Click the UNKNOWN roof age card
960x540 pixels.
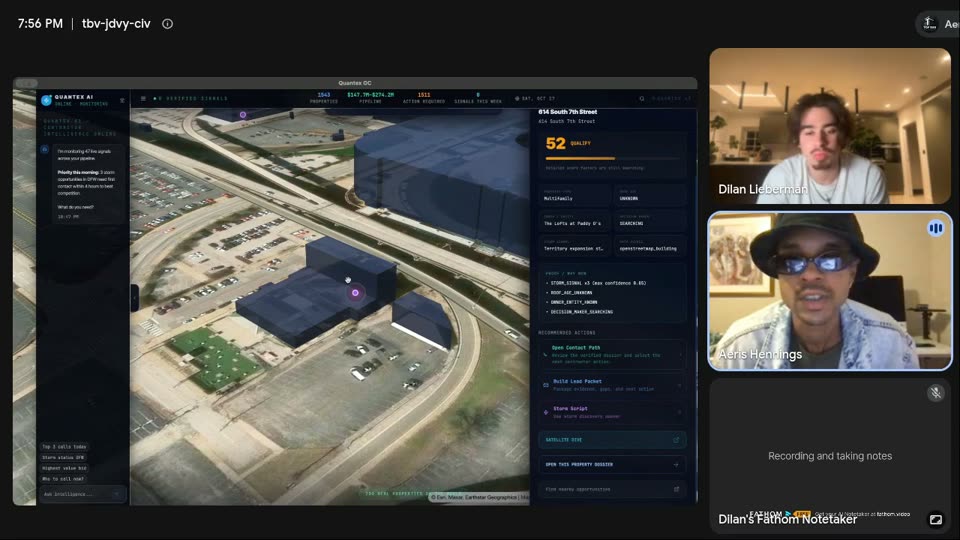tap(651, 195)
